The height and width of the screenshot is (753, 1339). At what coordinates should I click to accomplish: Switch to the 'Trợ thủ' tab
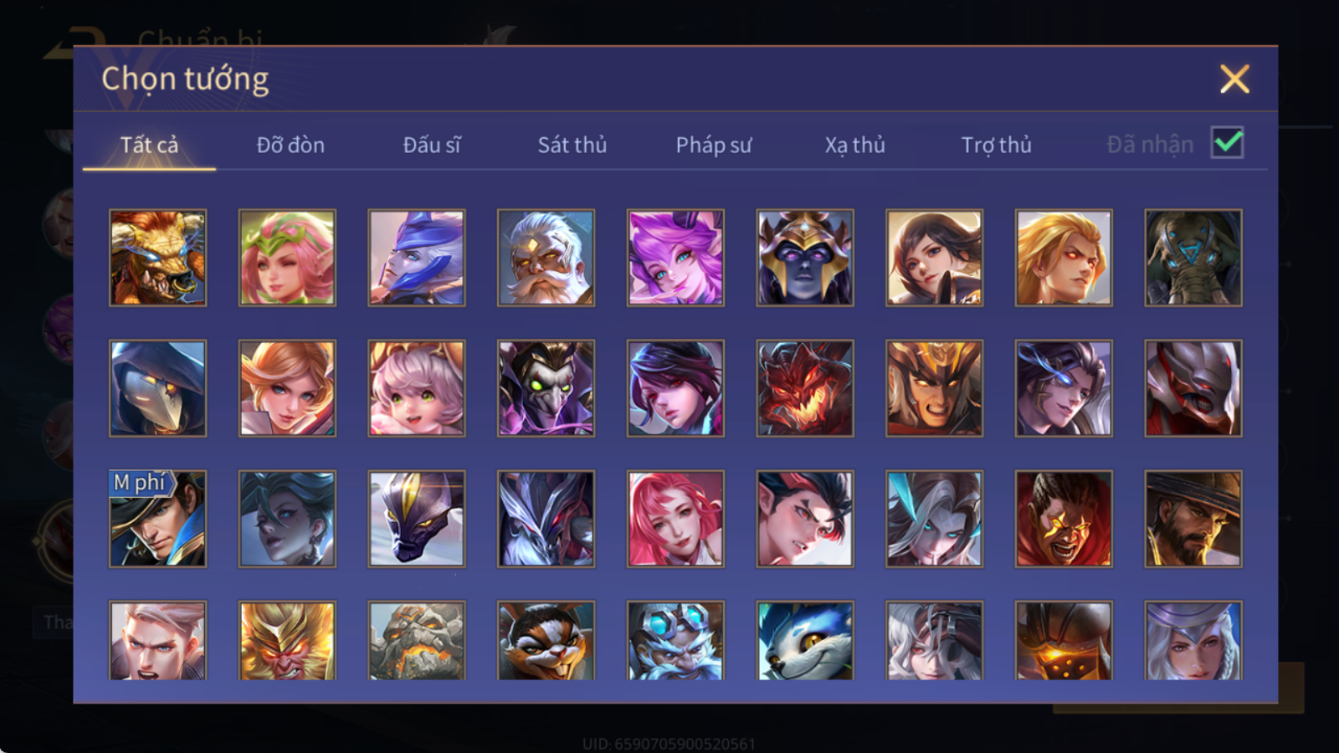tap(996, 145)
